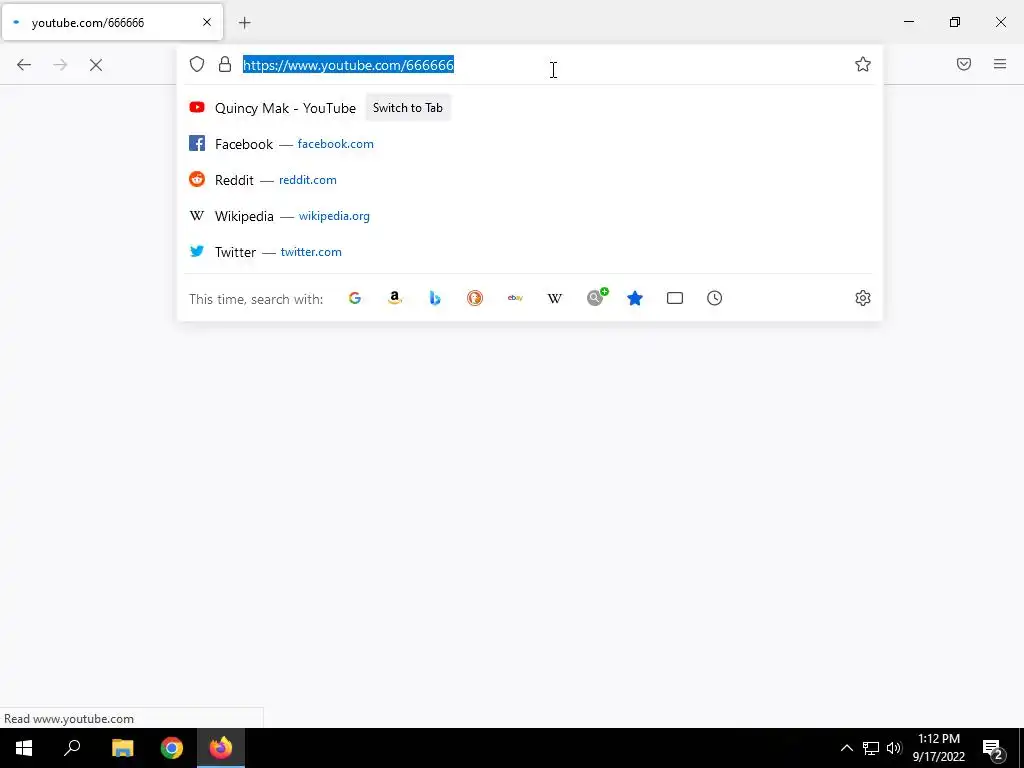Viewport: 1024px width, 768px height.
Task: Search with Bing this time
Action: tap(435, 298)
